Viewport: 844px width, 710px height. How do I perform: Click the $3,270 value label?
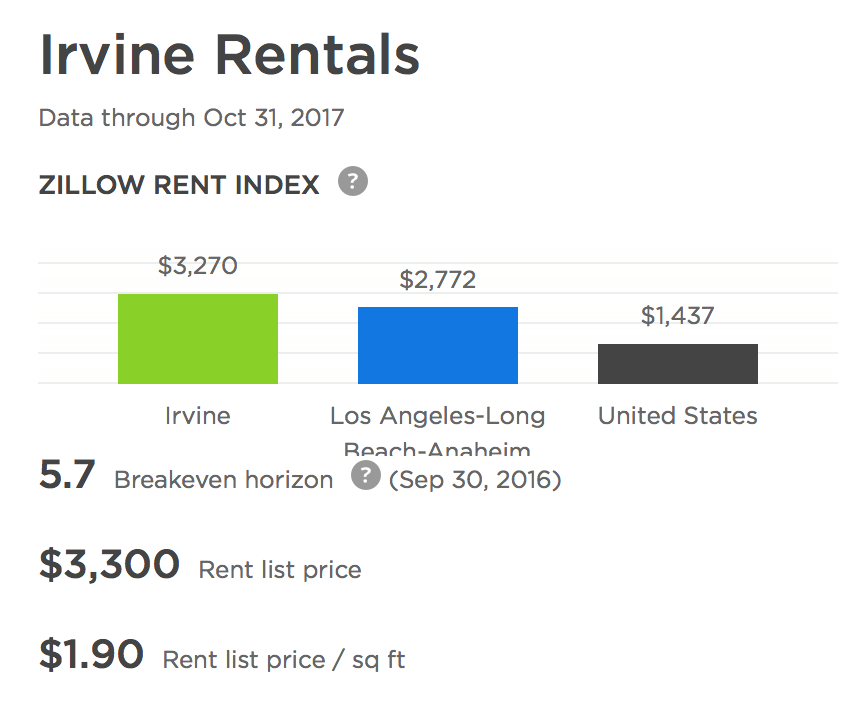pyautogui.click(x=198, y=266)
